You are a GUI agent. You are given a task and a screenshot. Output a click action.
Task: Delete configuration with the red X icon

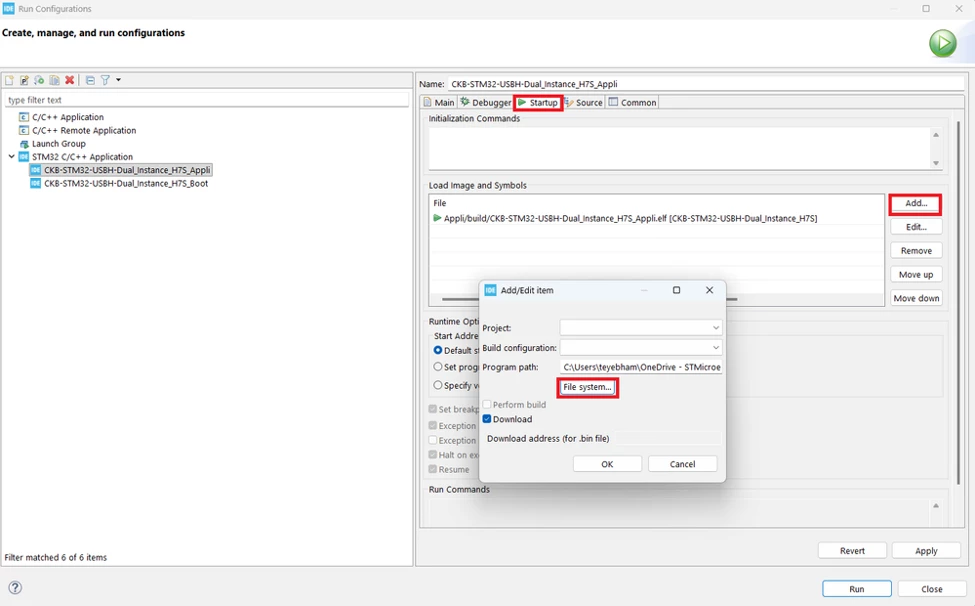[70, 80]
